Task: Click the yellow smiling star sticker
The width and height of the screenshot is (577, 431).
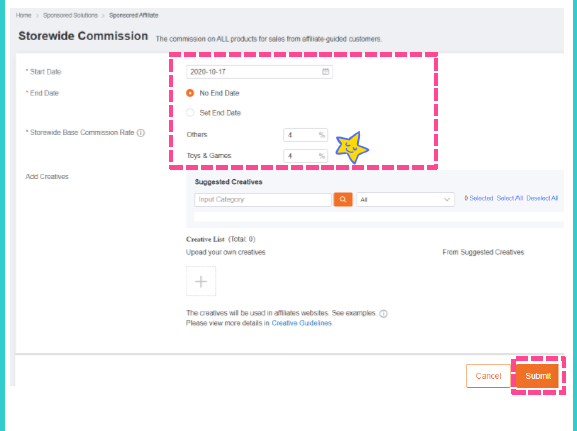Action: click(x=351, y=148)
